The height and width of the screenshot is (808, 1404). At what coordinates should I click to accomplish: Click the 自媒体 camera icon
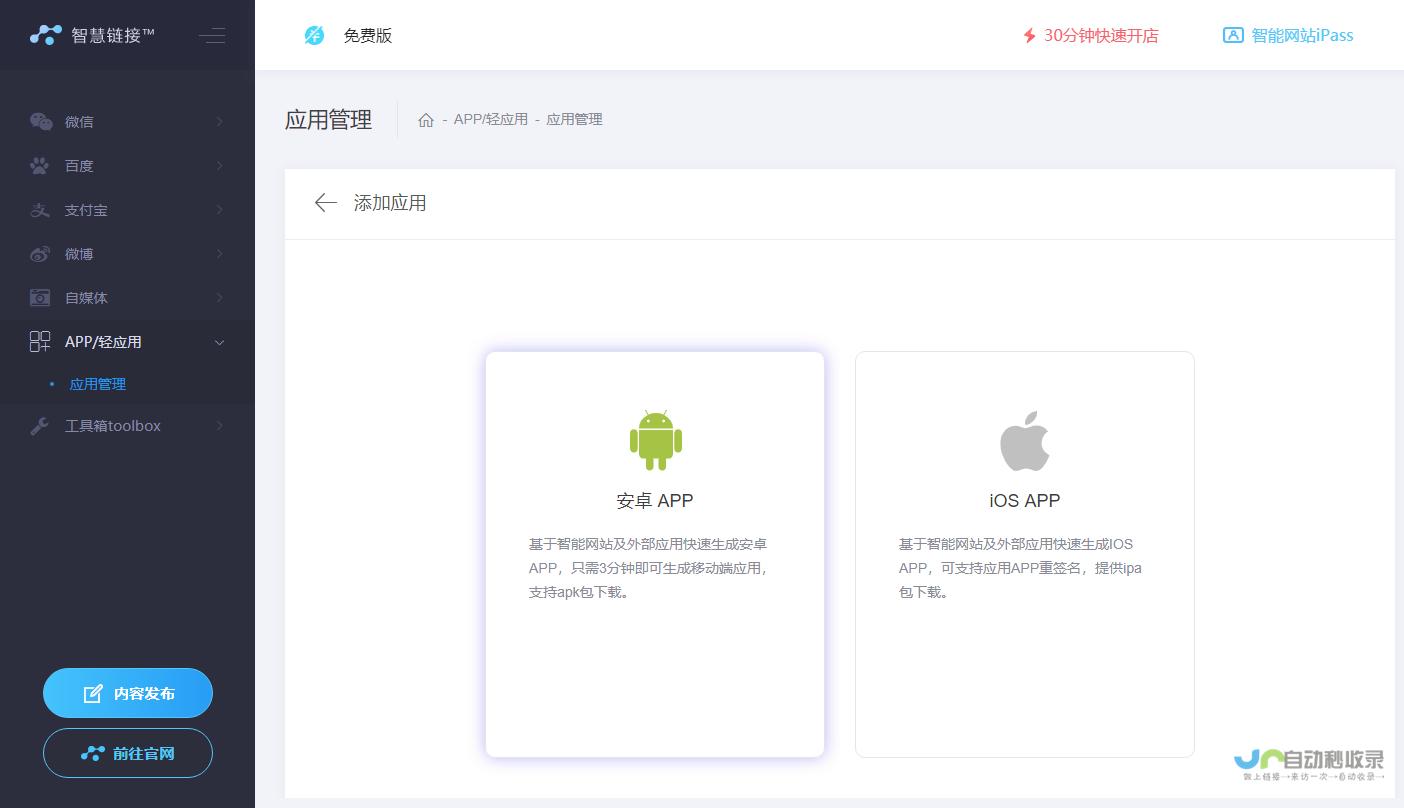pos(40,298)
